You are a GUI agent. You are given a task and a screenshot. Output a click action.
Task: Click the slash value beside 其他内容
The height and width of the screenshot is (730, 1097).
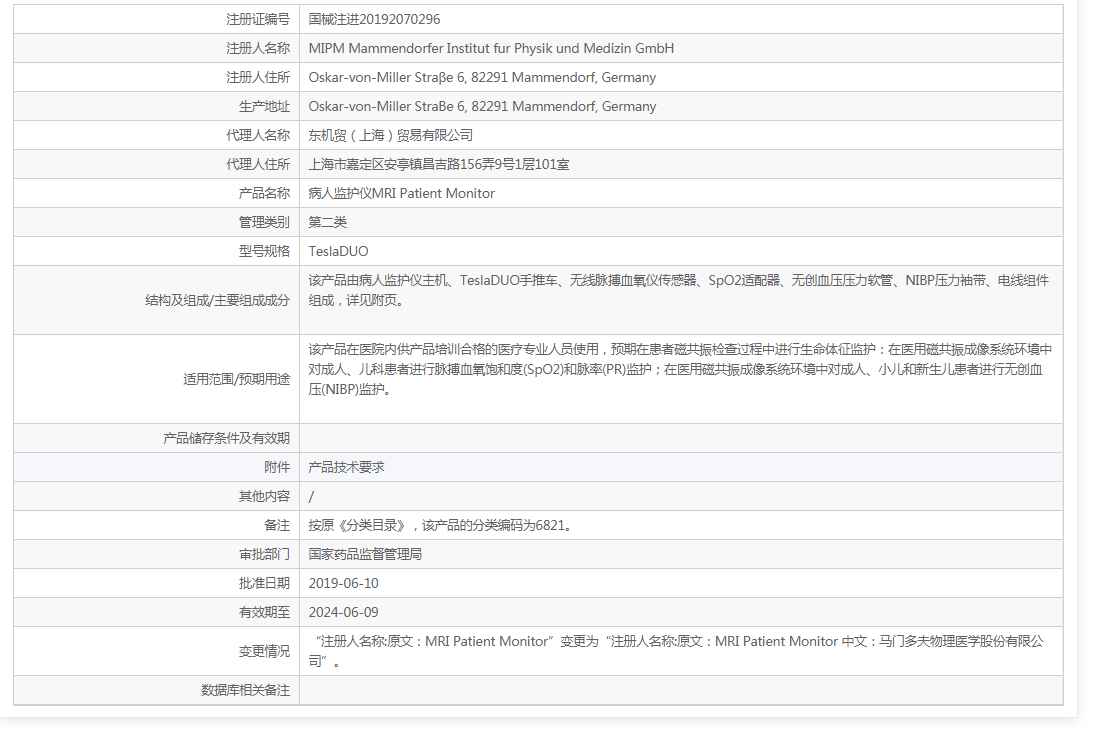click(311, 496)
